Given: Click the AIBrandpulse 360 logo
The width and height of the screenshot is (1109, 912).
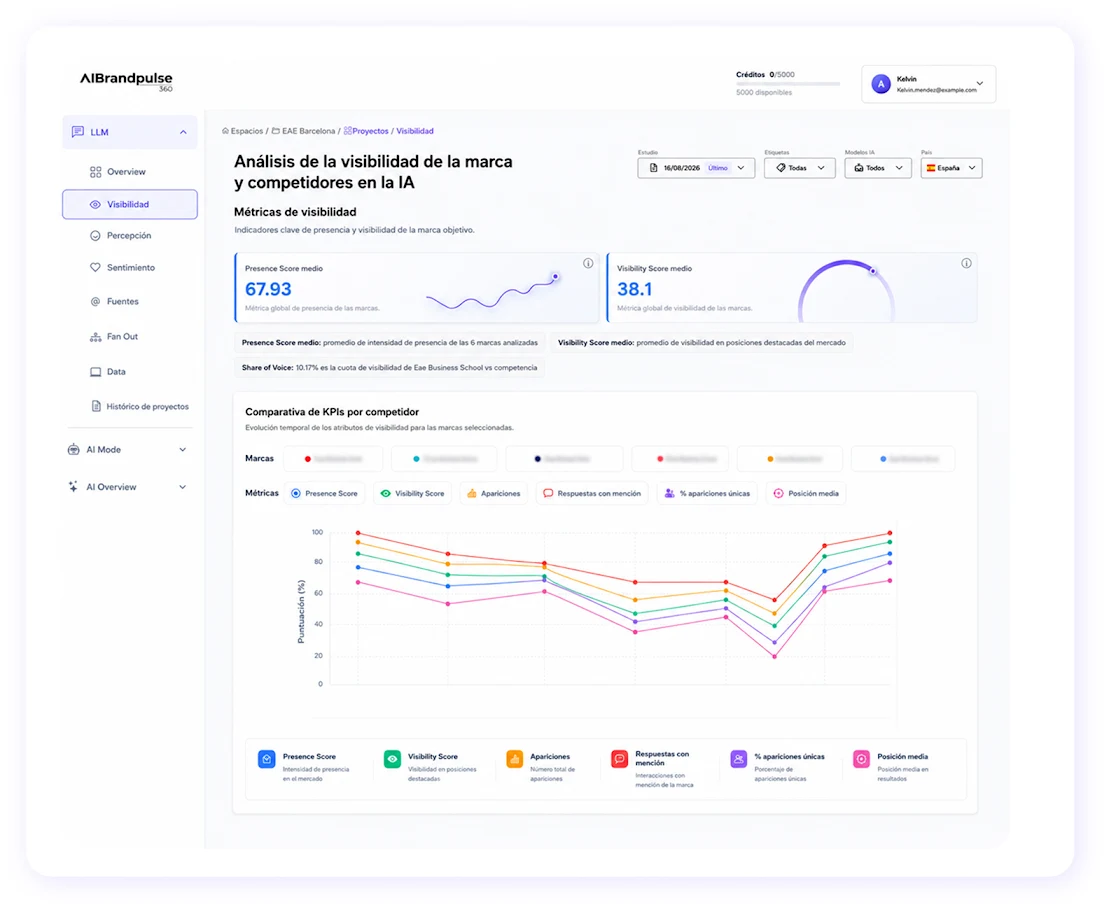Looking at the screenshot, I should point(126,81).
